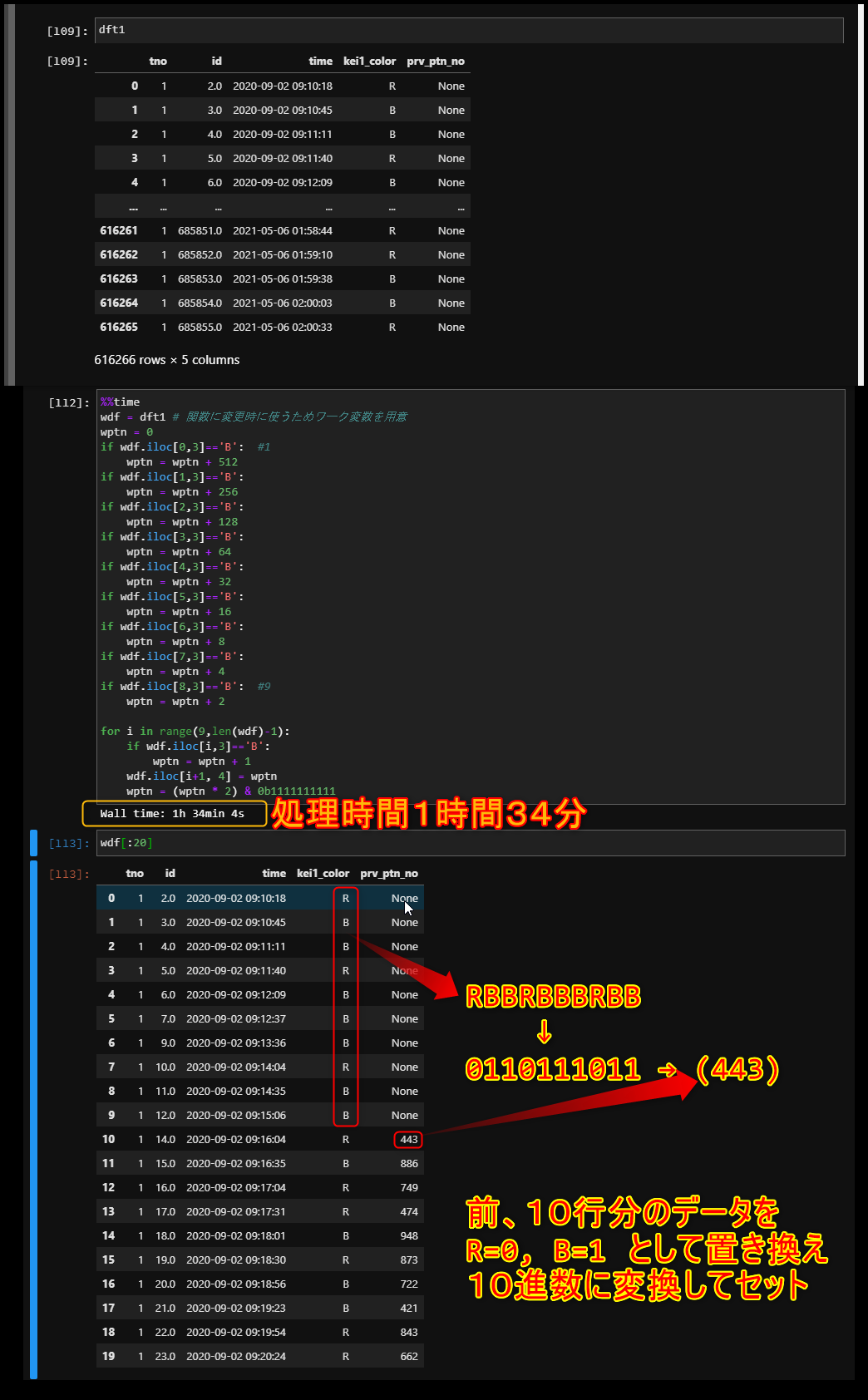Click the prv_ptn_no header in dft1 output

click(436, 62)
